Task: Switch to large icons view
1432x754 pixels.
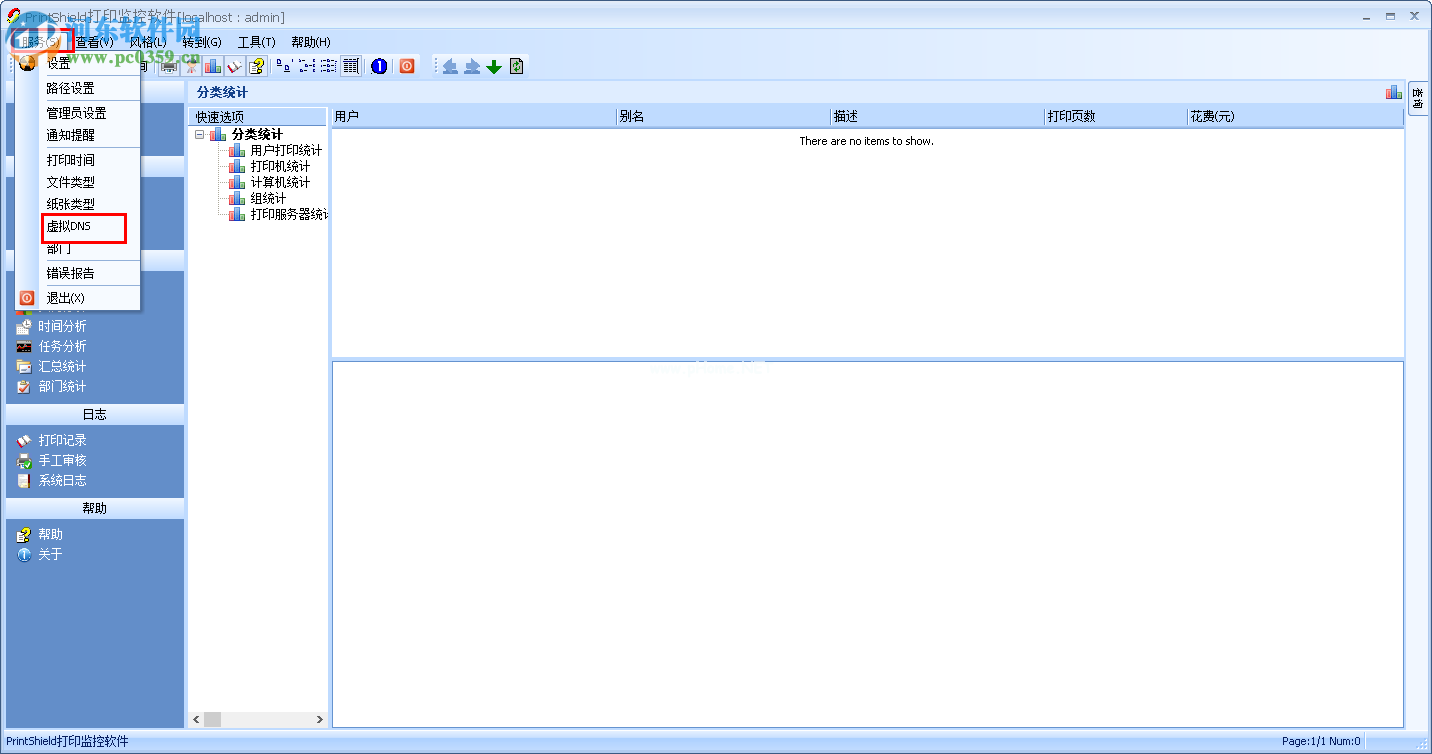Action: pos(285,66)
